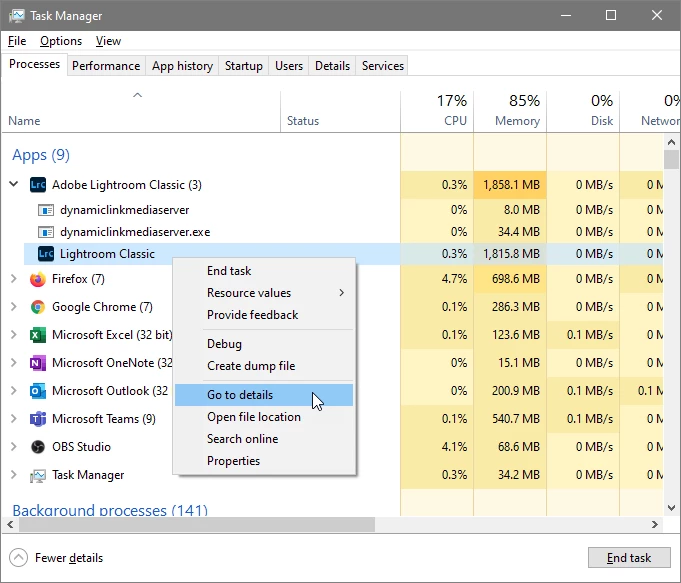
Task: Expand the Microsoft Teams (9) group
Action: [x=14, y=419]
